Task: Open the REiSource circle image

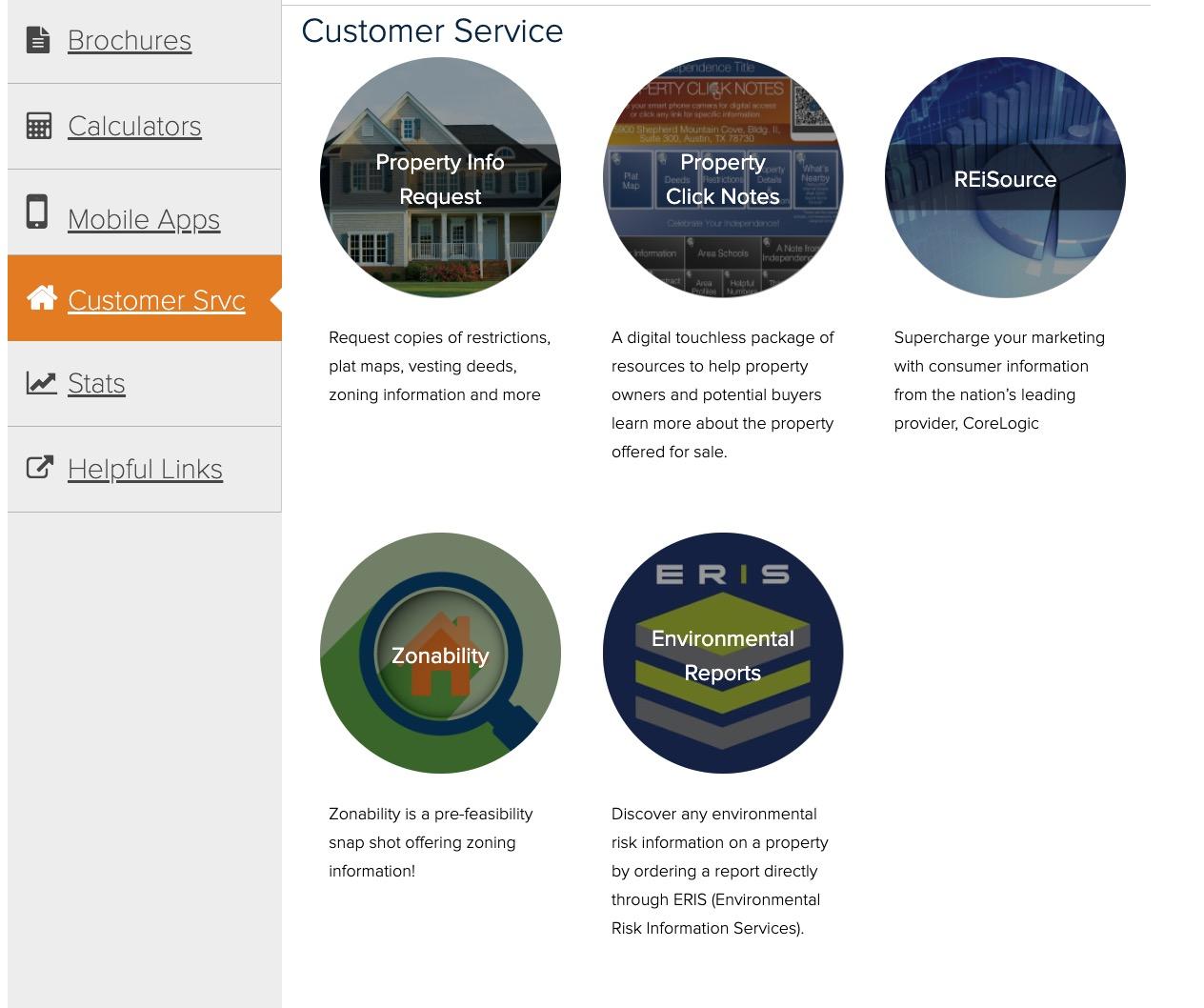Action: pyautogui.click(x=1005, y=177)
